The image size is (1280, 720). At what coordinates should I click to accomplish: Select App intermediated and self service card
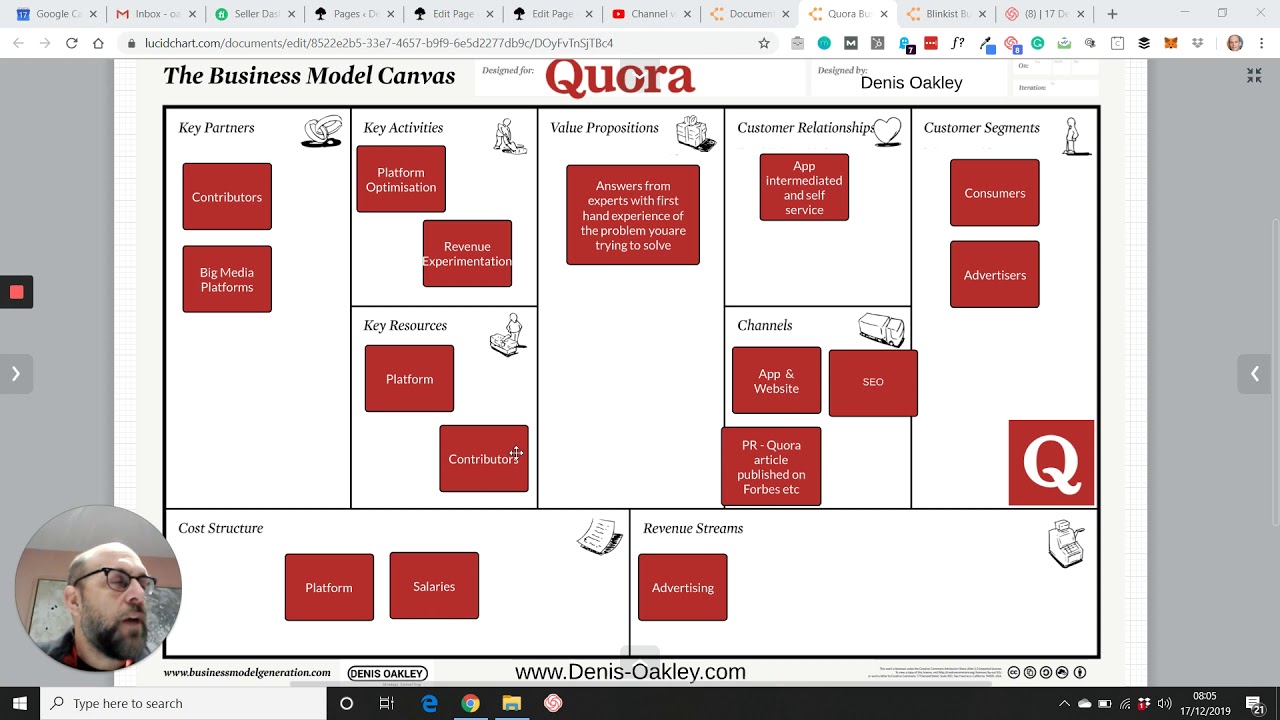point(804,187)
